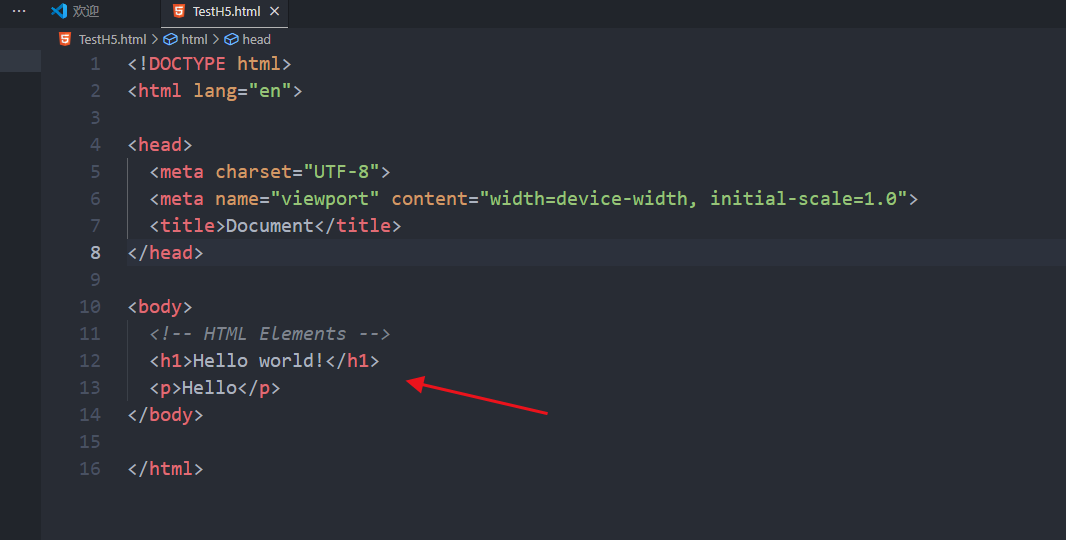Click the closing head tag on line 8
The image size is (1066, 540).
pyautogui.click(x=165, y=253)
